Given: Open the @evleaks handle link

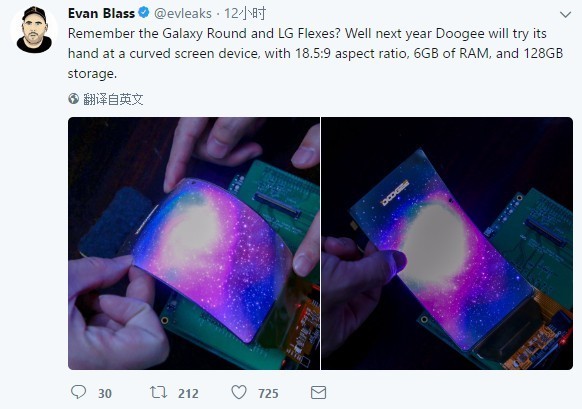Looking at the screenshot, I should 183,14.
